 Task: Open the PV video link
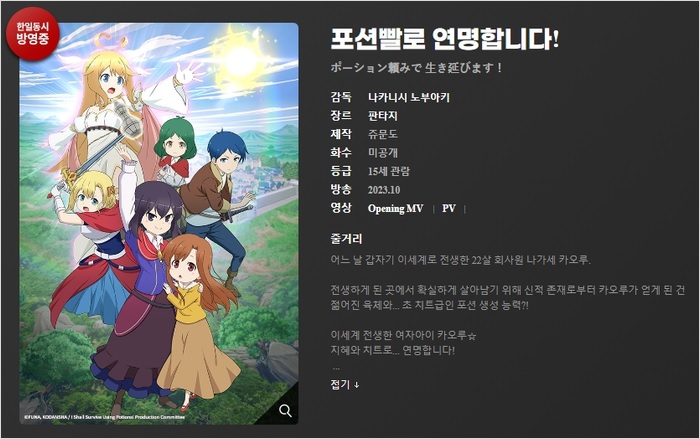coord(449,209)
